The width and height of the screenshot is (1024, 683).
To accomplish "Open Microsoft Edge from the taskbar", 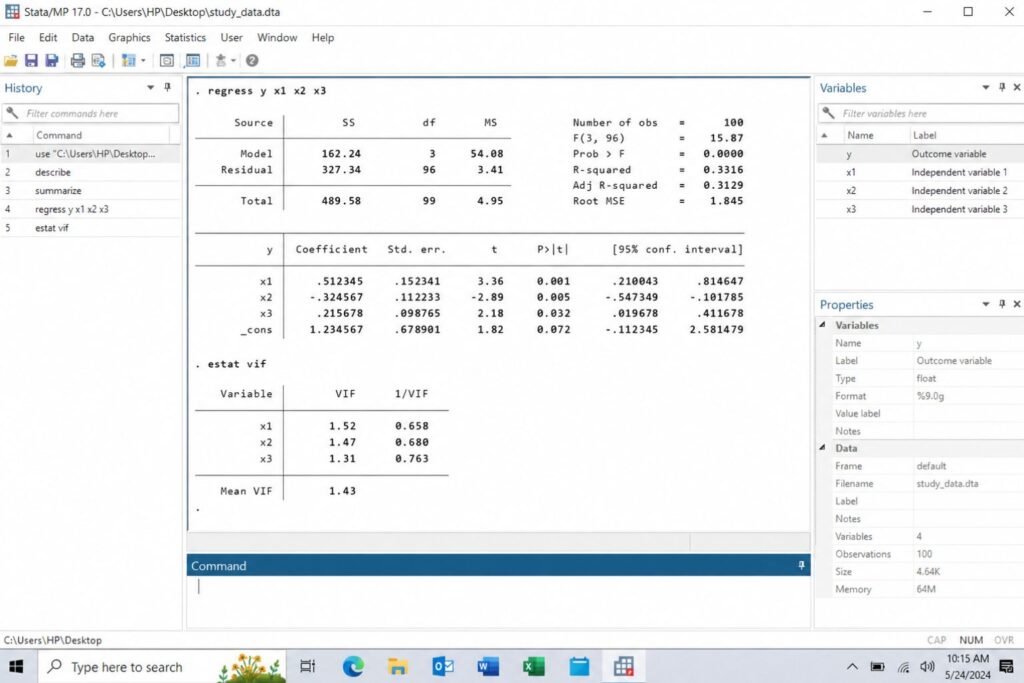I will 353,667.
